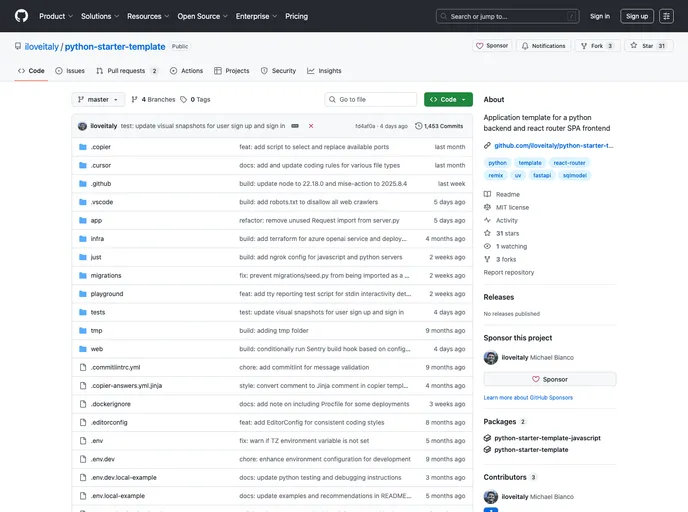The width and height of the screenshot is (688, 512).
Task: Open the app folder
Action: 96,221
